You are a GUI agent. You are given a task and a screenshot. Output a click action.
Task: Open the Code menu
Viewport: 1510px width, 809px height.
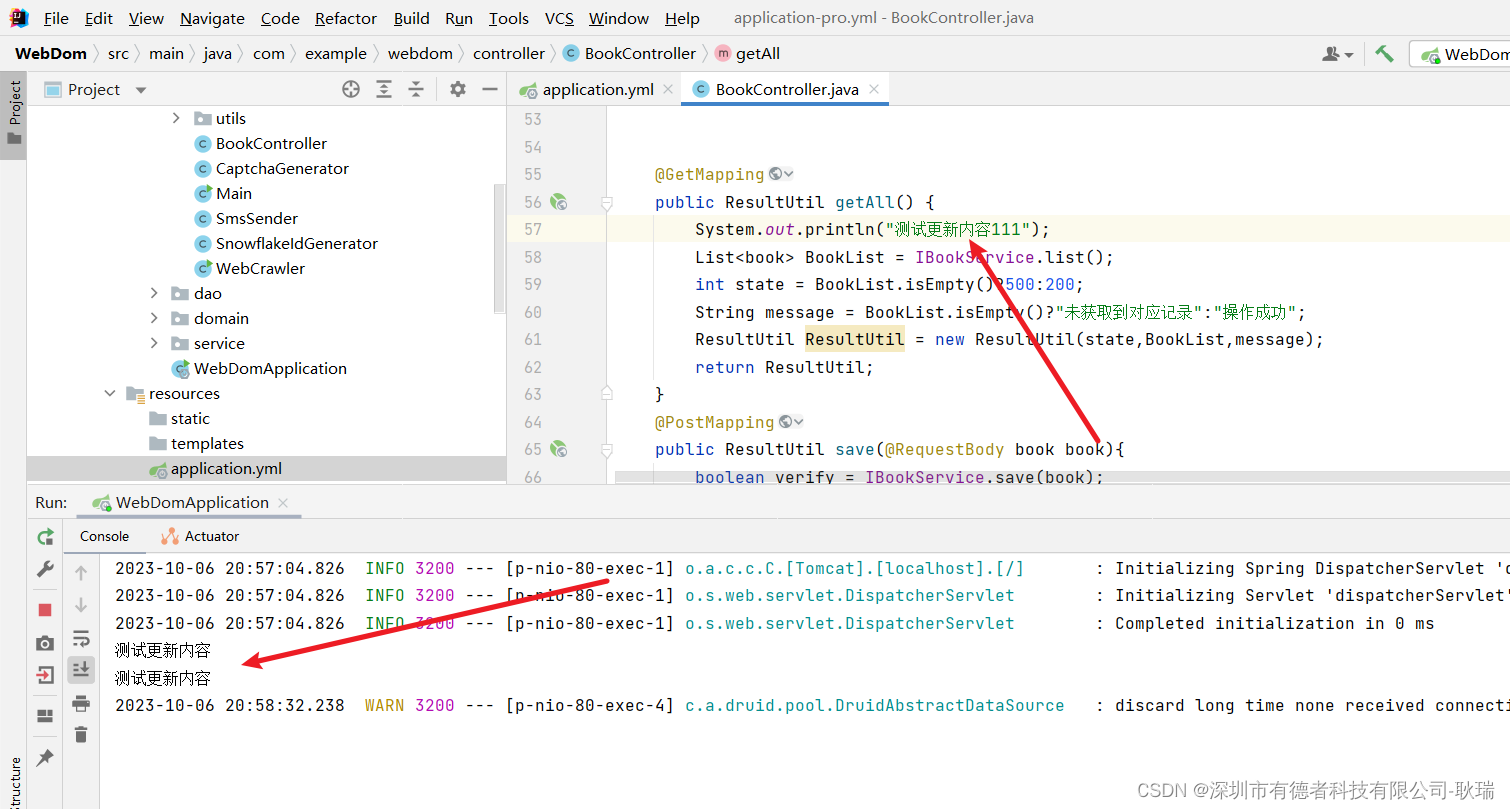pyautogui.click(x=280, y=18)
